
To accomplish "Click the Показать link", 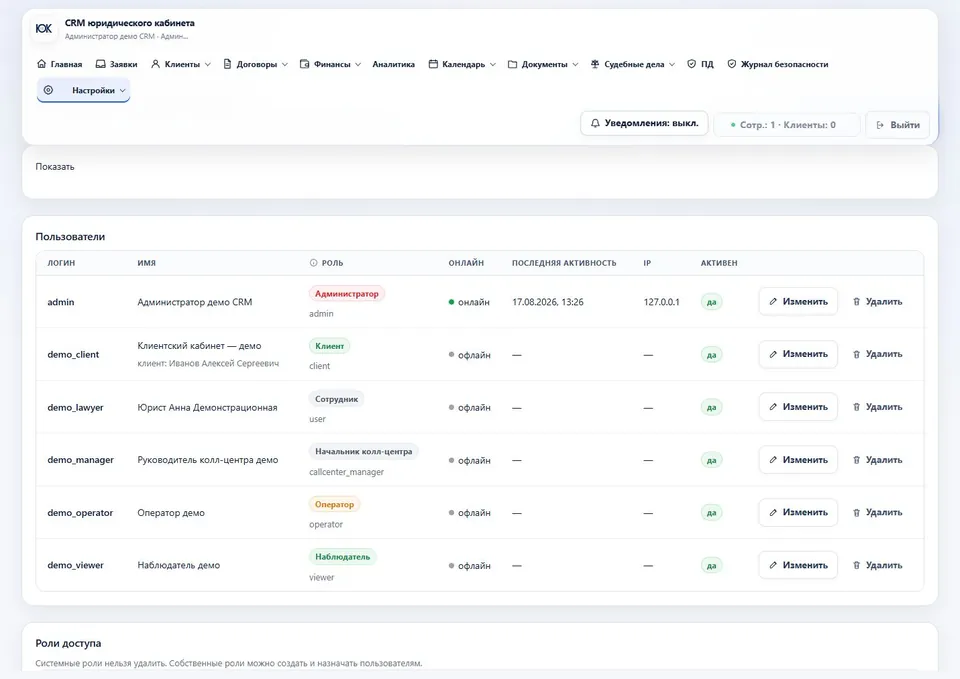I will click(54, 167).
